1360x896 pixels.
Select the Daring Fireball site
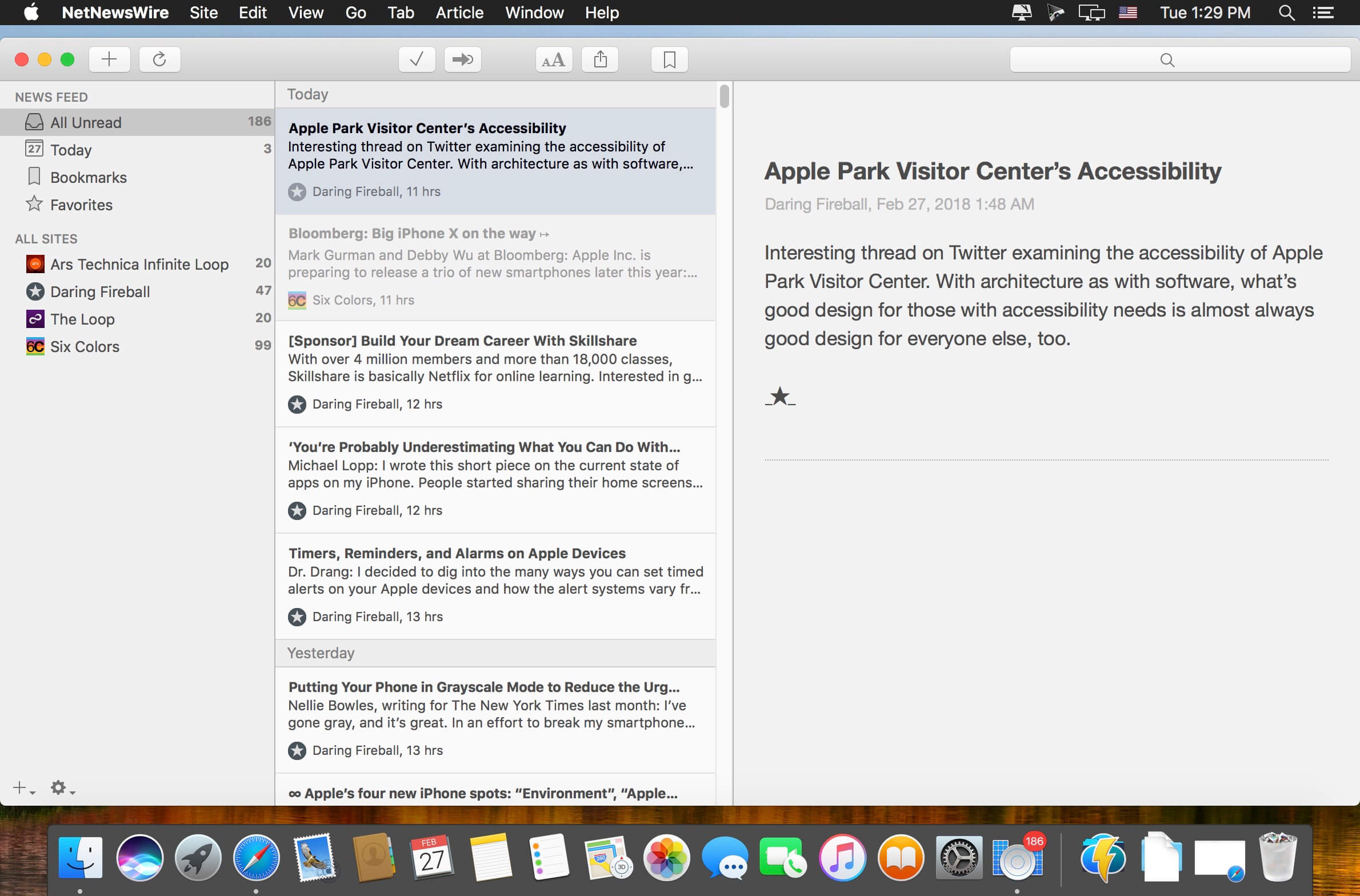coord(137,291)
